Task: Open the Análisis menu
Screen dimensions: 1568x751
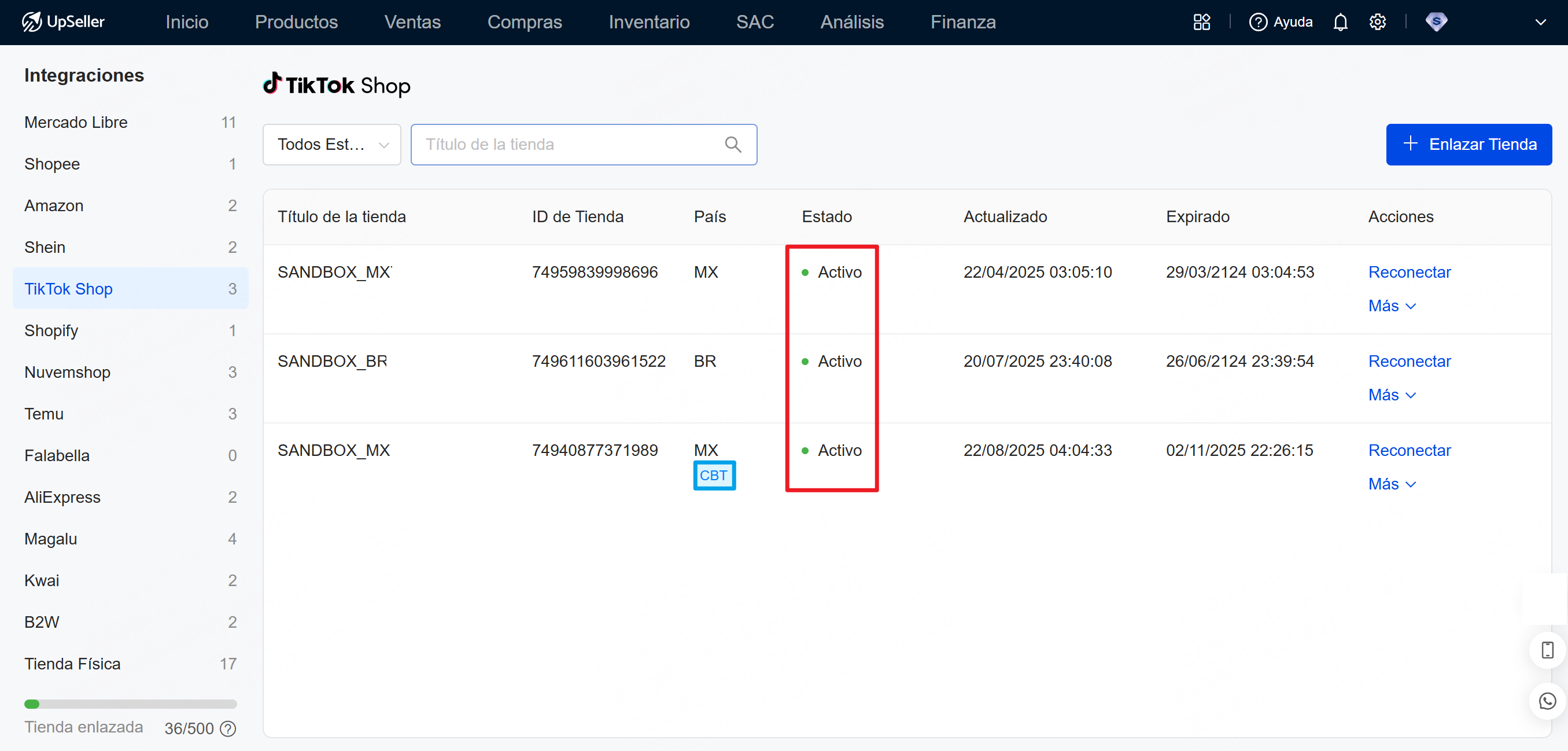Action: click(851, 22)
